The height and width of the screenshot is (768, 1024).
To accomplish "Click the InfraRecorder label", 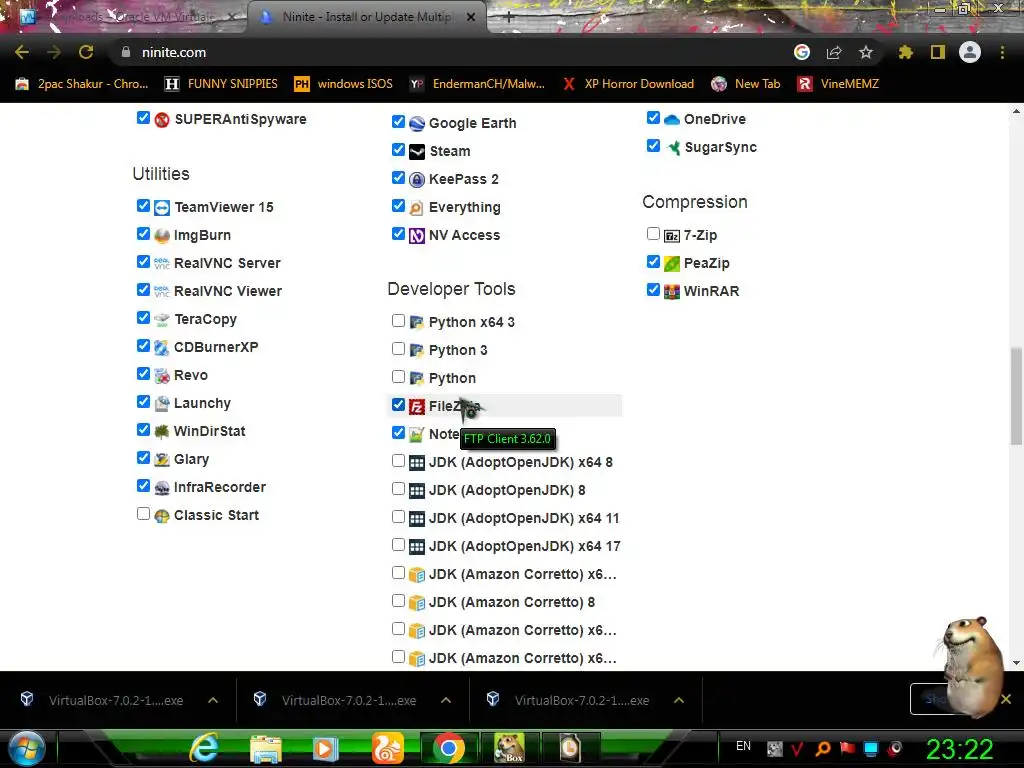I will [x=219, y=487].
